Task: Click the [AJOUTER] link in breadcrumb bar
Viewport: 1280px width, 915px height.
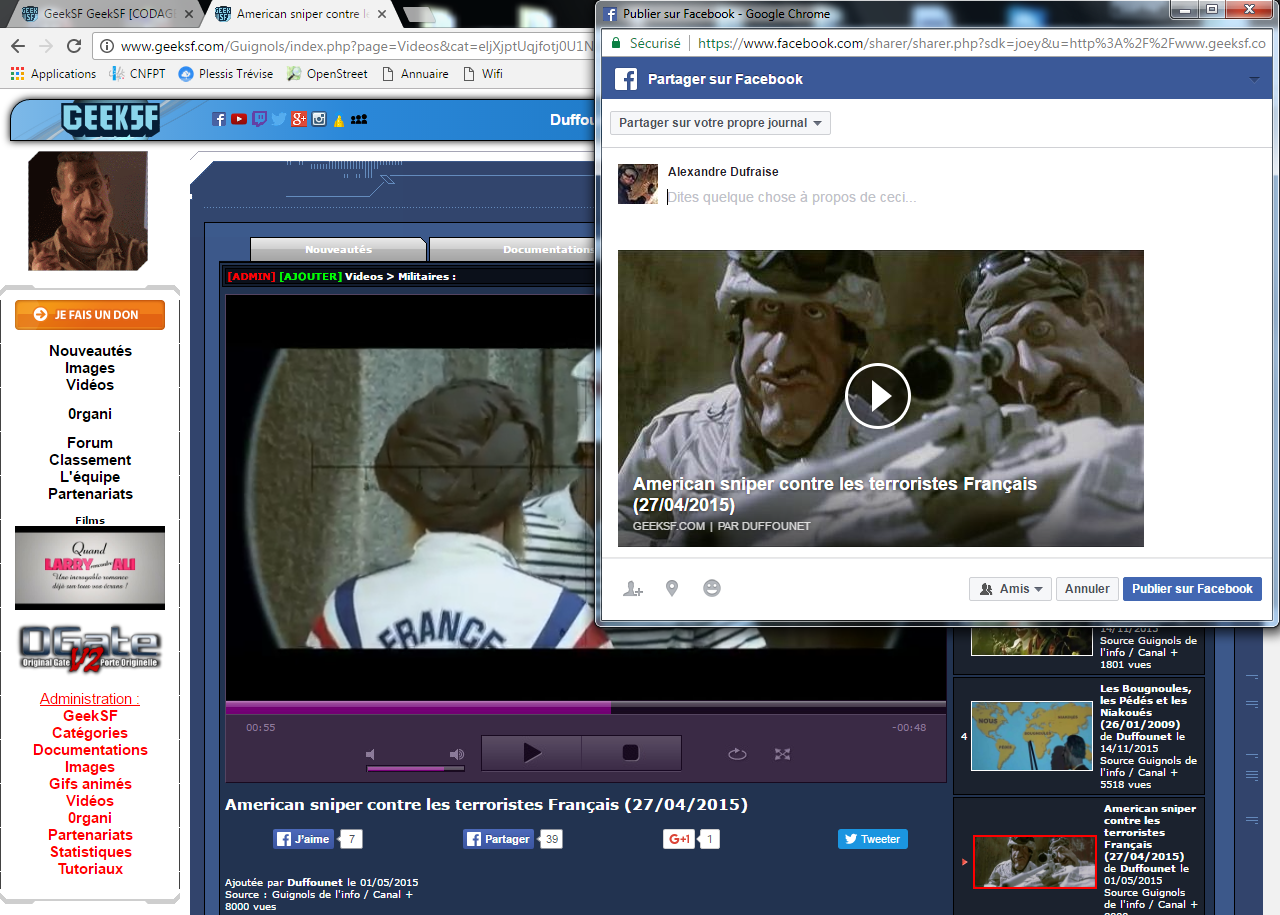Action: (x=310, y=276)
